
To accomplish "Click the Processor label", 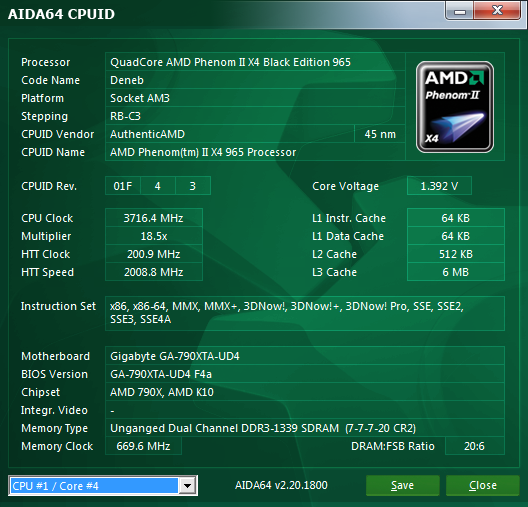I will (46, 62).
